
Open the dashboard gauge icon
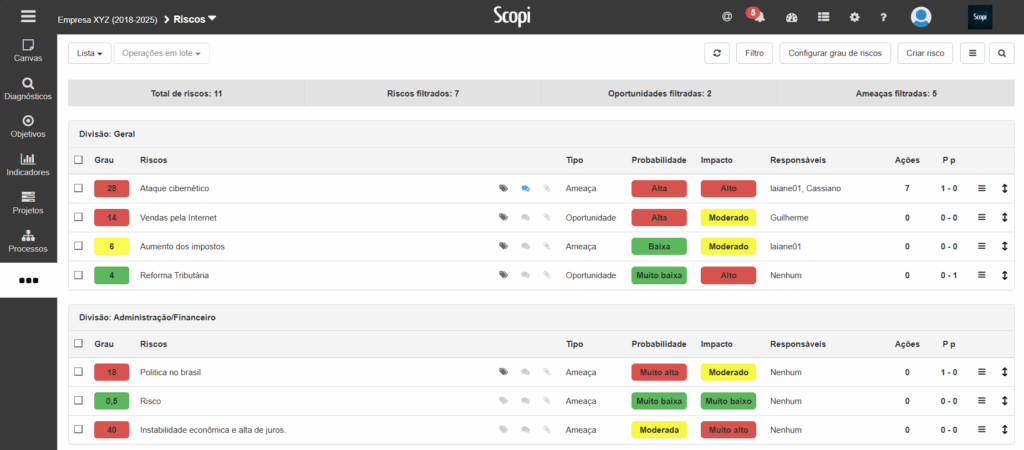[792, 18]
